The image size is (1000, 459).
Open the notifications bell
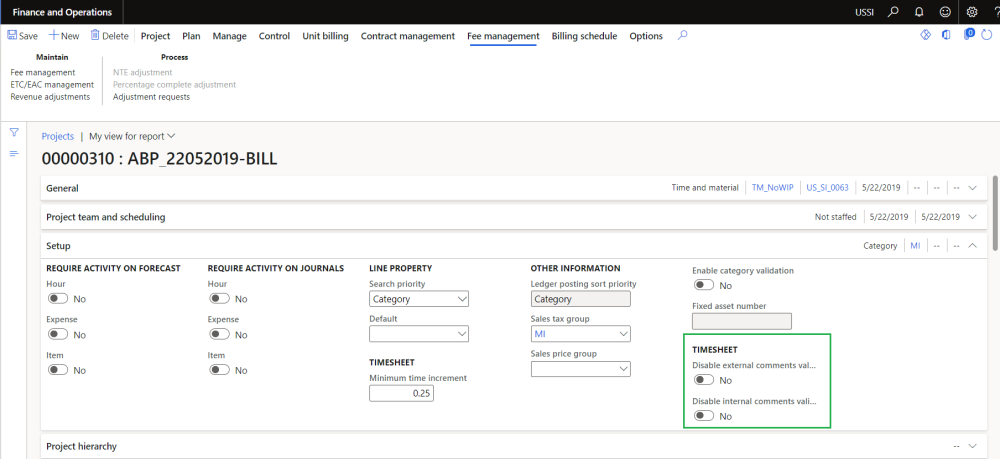pyautogui.click(x=919, y=12)
